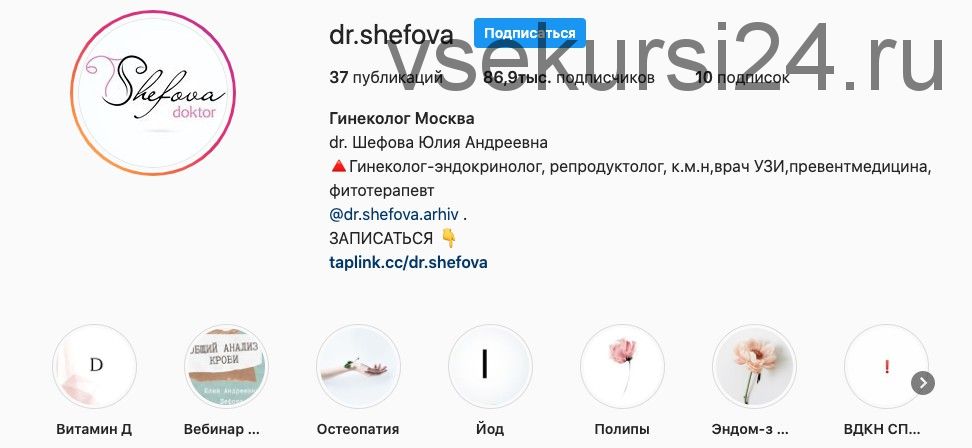View the 10 подписок following list
972x448 pixels.
(742, 78)
